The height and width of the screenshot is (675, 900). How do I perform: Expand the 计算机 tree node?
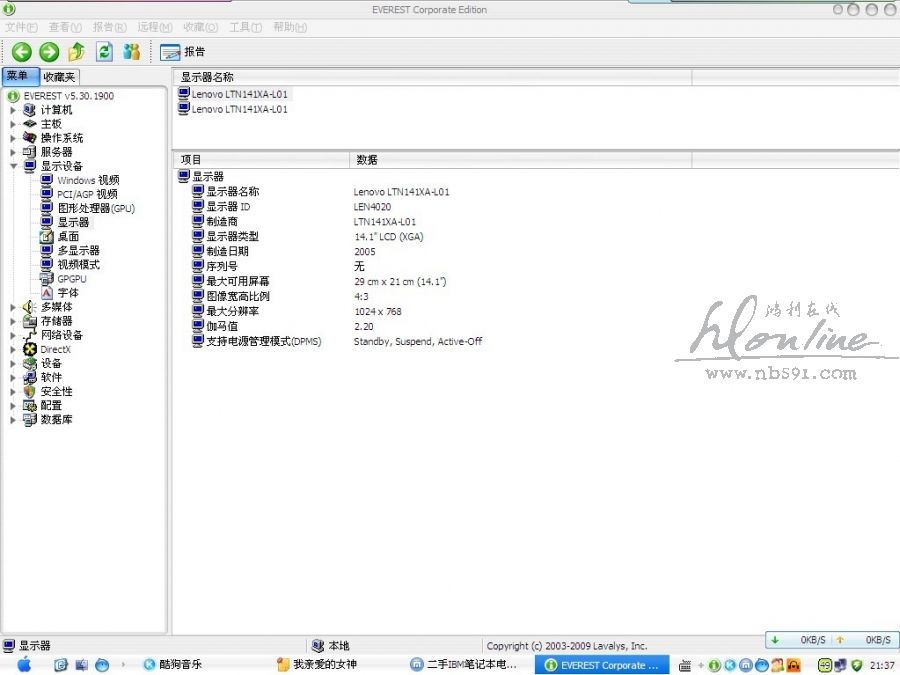click(13, 110)
